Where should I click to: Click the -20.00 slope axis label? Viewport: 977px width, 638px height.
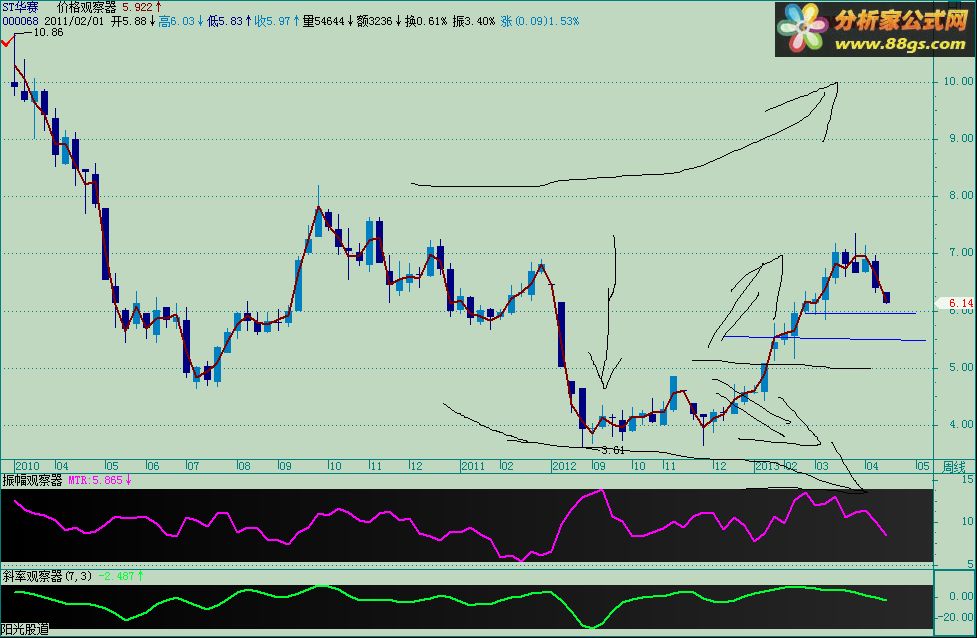(x=958, y=617)
